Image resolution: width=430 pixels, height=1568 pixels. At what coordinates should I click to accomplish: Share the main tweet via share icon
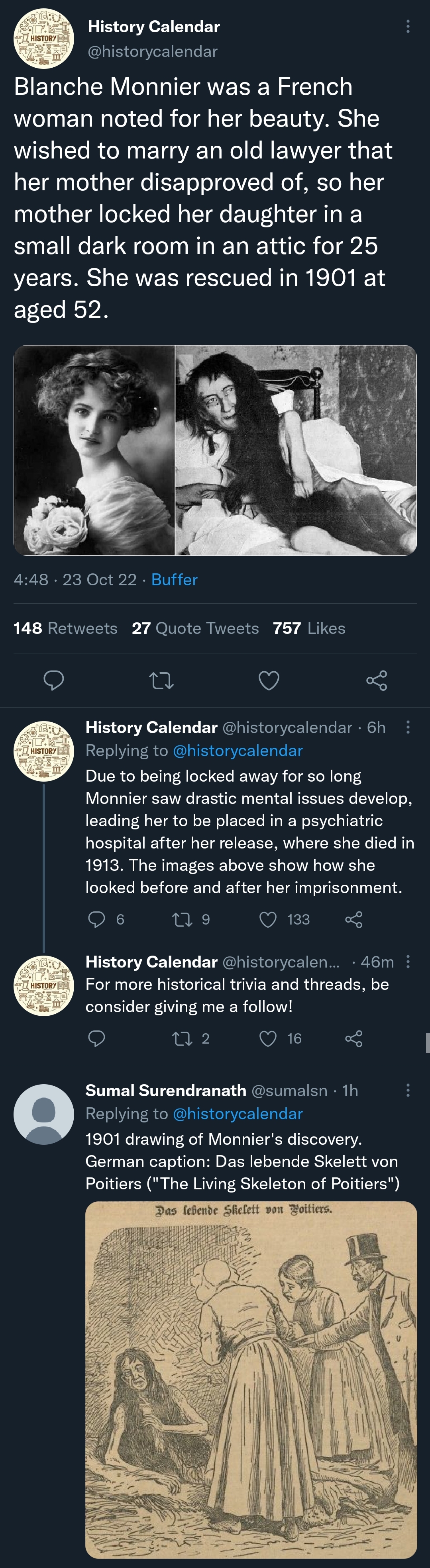pos(377,680)
